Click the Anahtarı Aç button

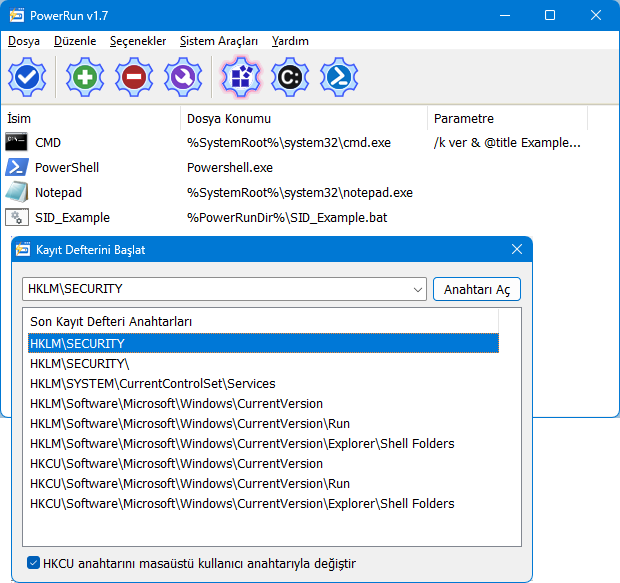pos(477,289)
